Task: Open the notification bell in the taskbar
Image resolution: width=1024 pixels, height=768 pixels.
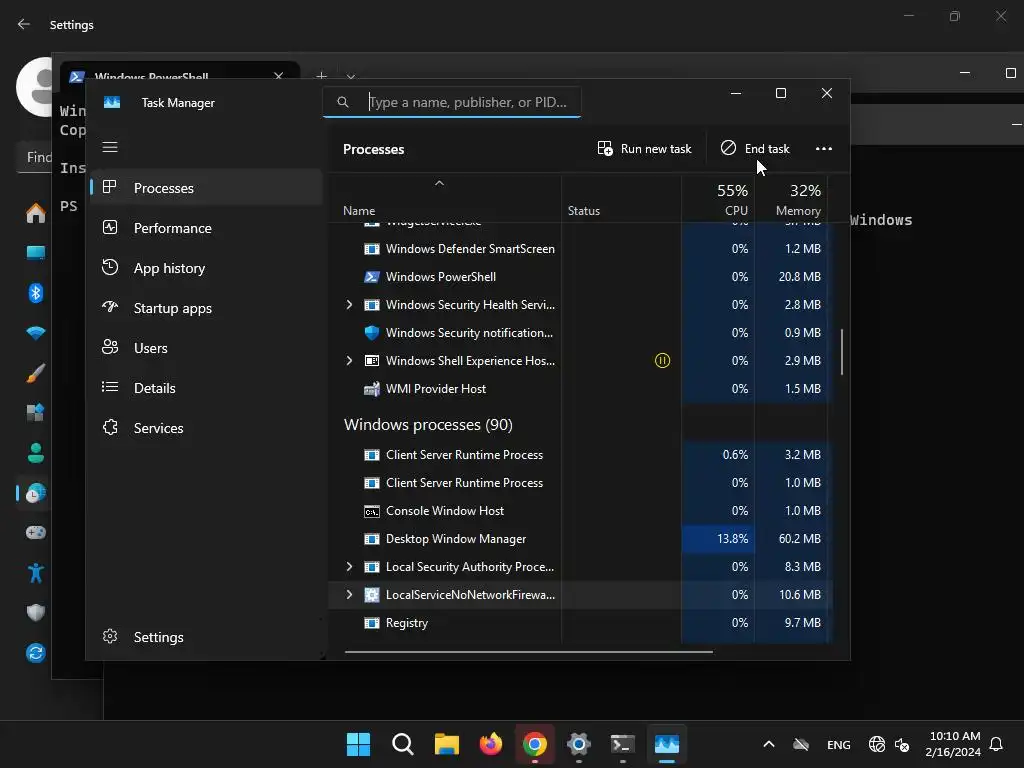Action: tap(997, 744)
